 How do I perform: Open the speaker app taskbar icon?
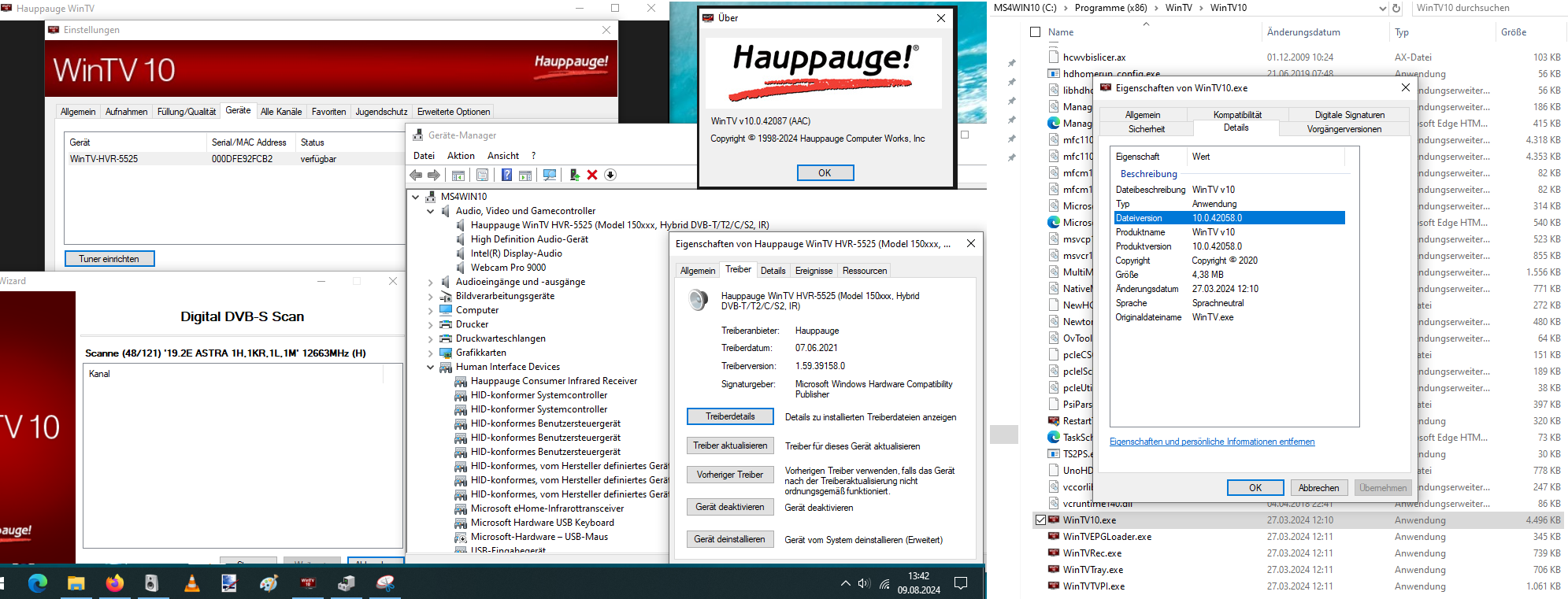point(152,583)
